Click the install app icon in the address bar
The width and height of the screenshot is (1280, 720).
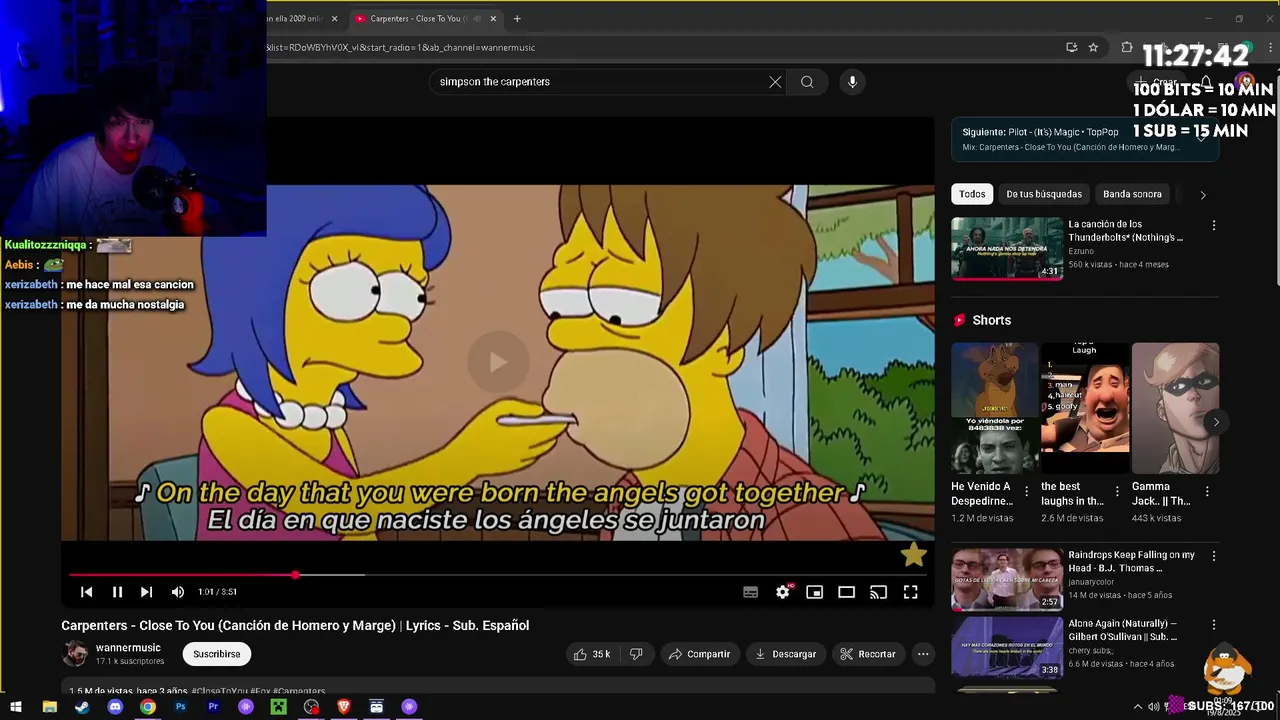(1071, 47)
